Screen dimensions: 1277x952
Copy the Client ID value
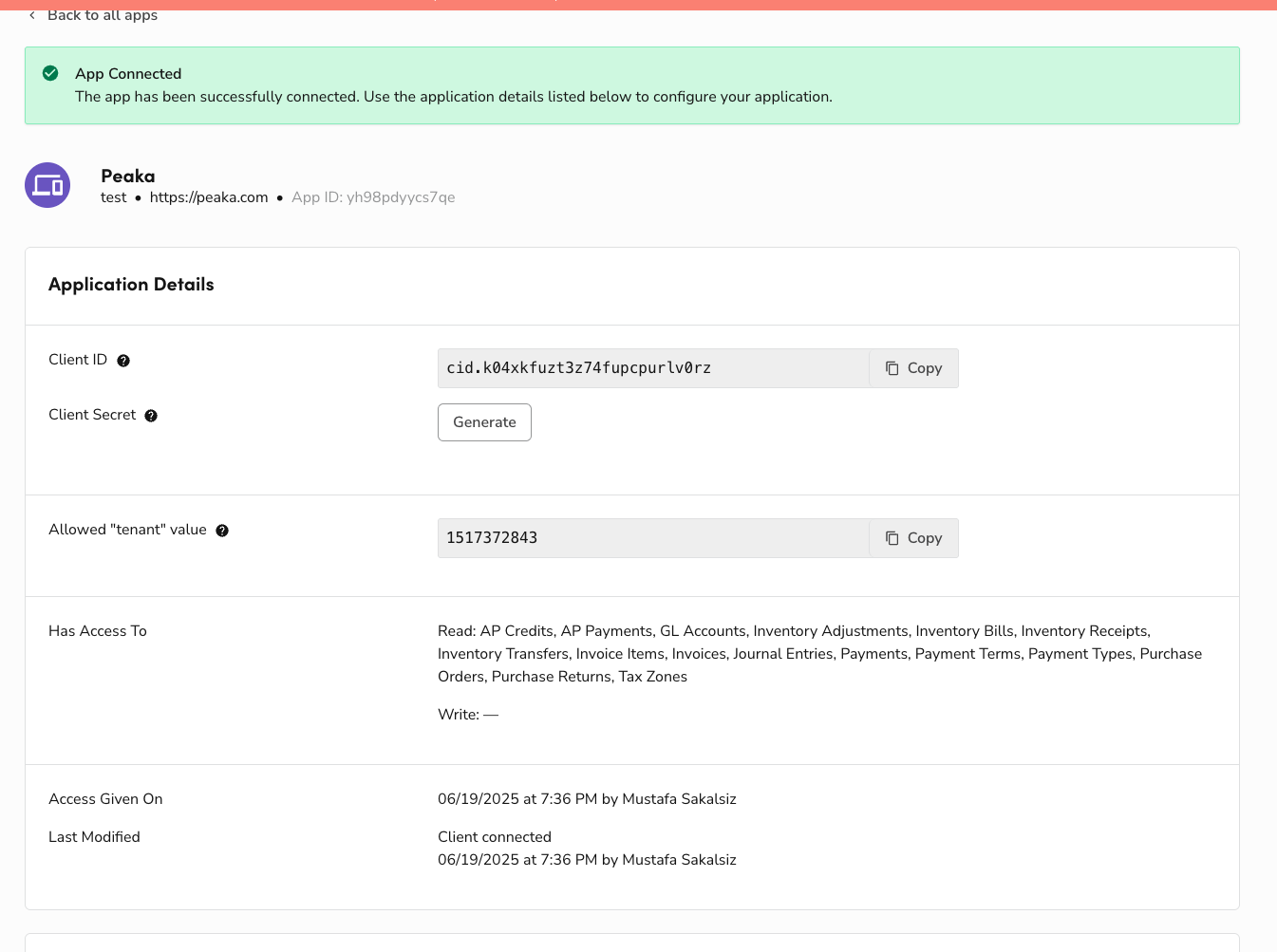coord(913,368)
